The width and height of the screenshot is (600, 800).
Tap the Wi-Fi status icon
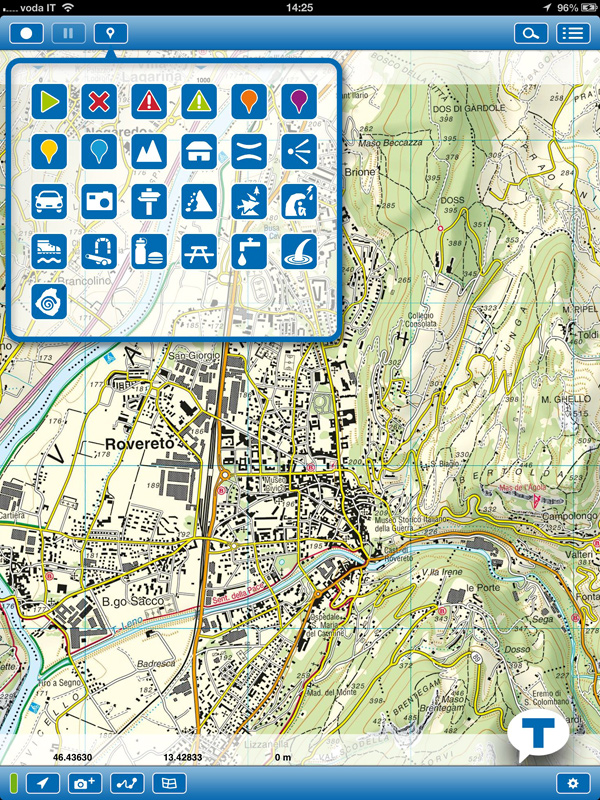(x=67, y=7)
